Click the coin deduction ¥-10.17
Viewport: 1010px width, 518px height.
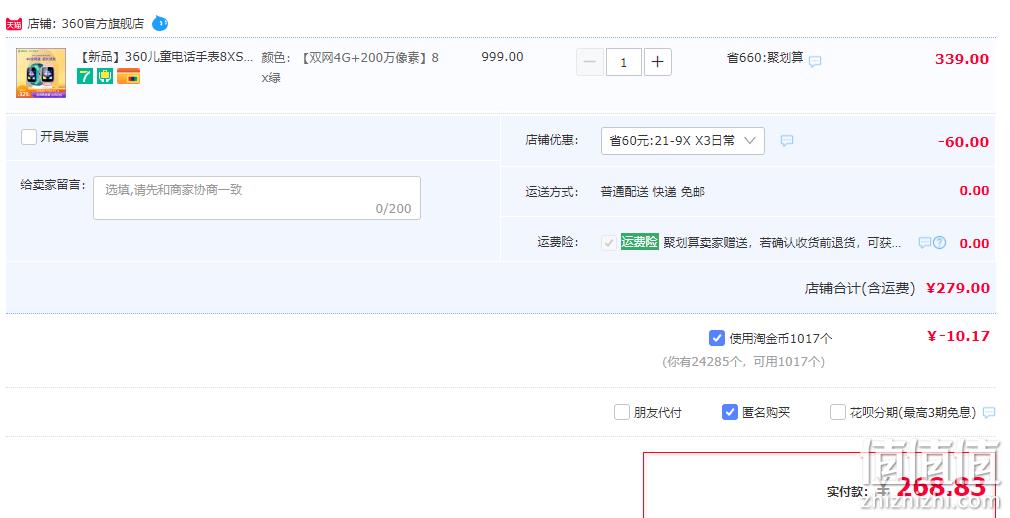[958, 336]
